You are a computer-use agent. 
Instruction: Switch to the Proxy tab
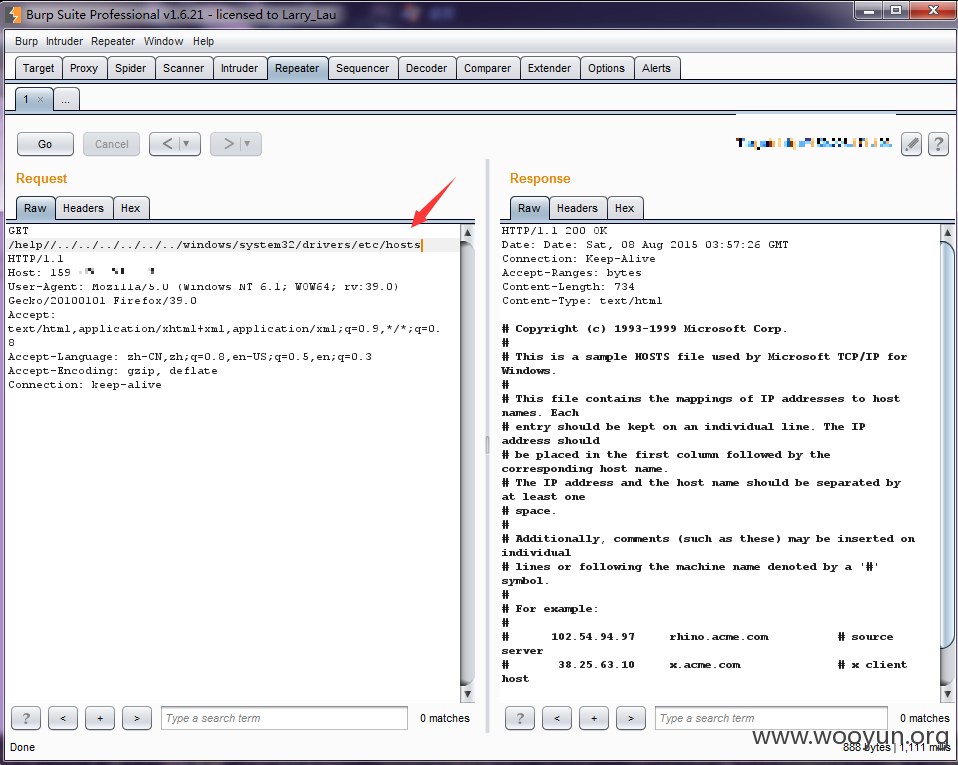click(84, 68)
